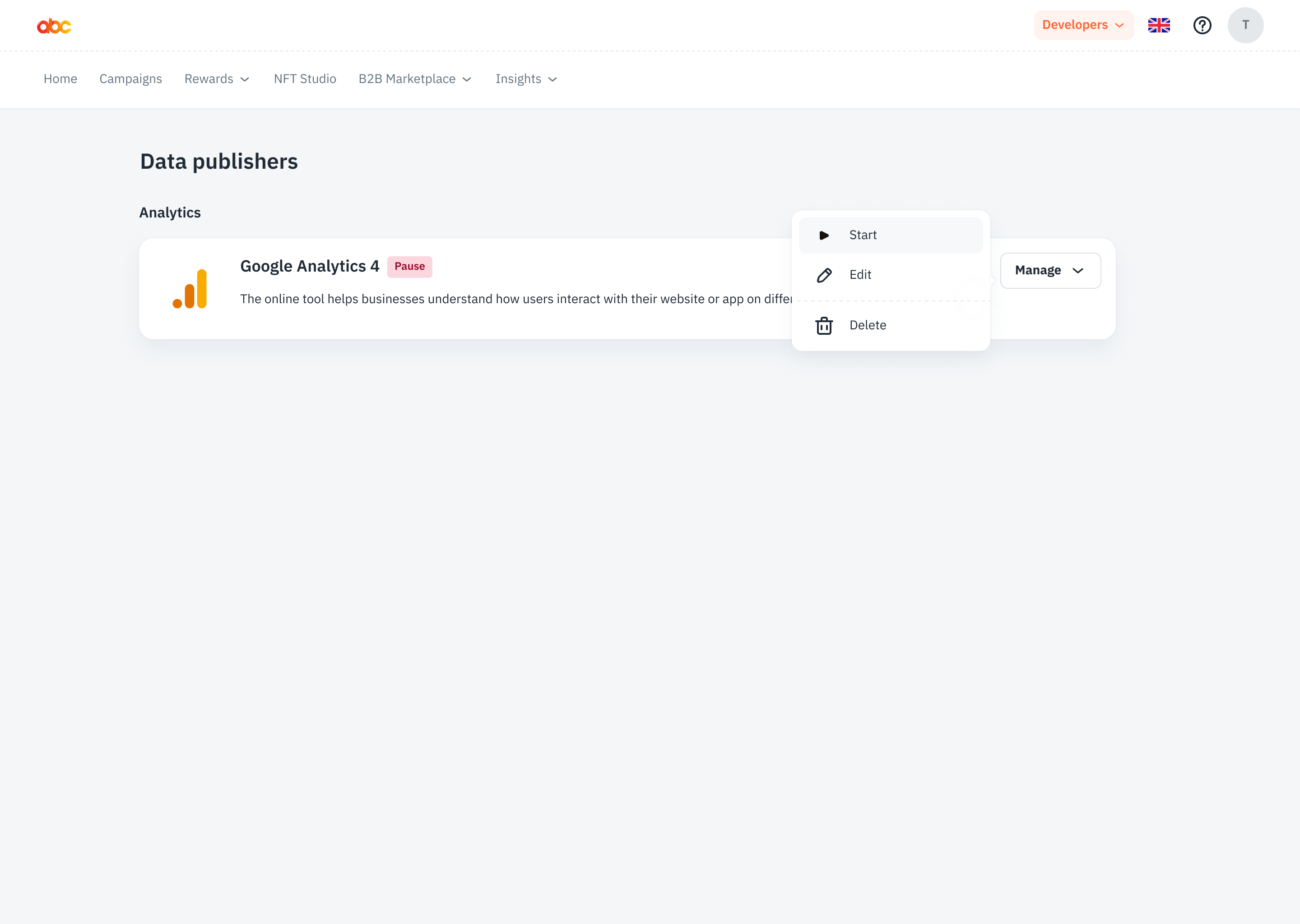Expand the Developers dropdown
The height and width of the screenshot is (924, 1300).
tap(1083, 26)
